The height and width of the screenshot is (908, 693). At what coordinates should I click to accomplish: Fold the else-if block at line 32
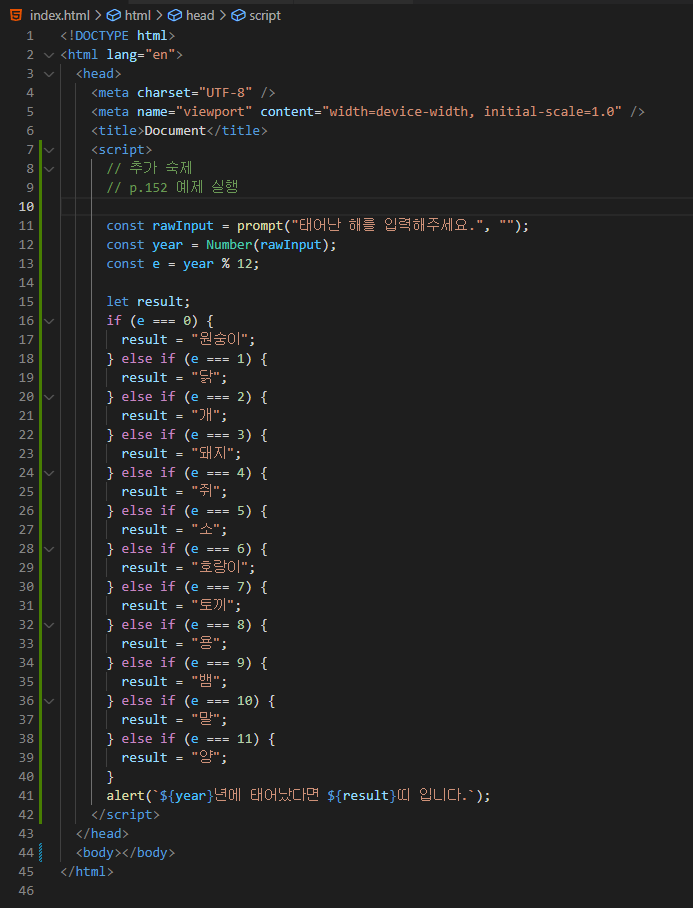[49, 625]
